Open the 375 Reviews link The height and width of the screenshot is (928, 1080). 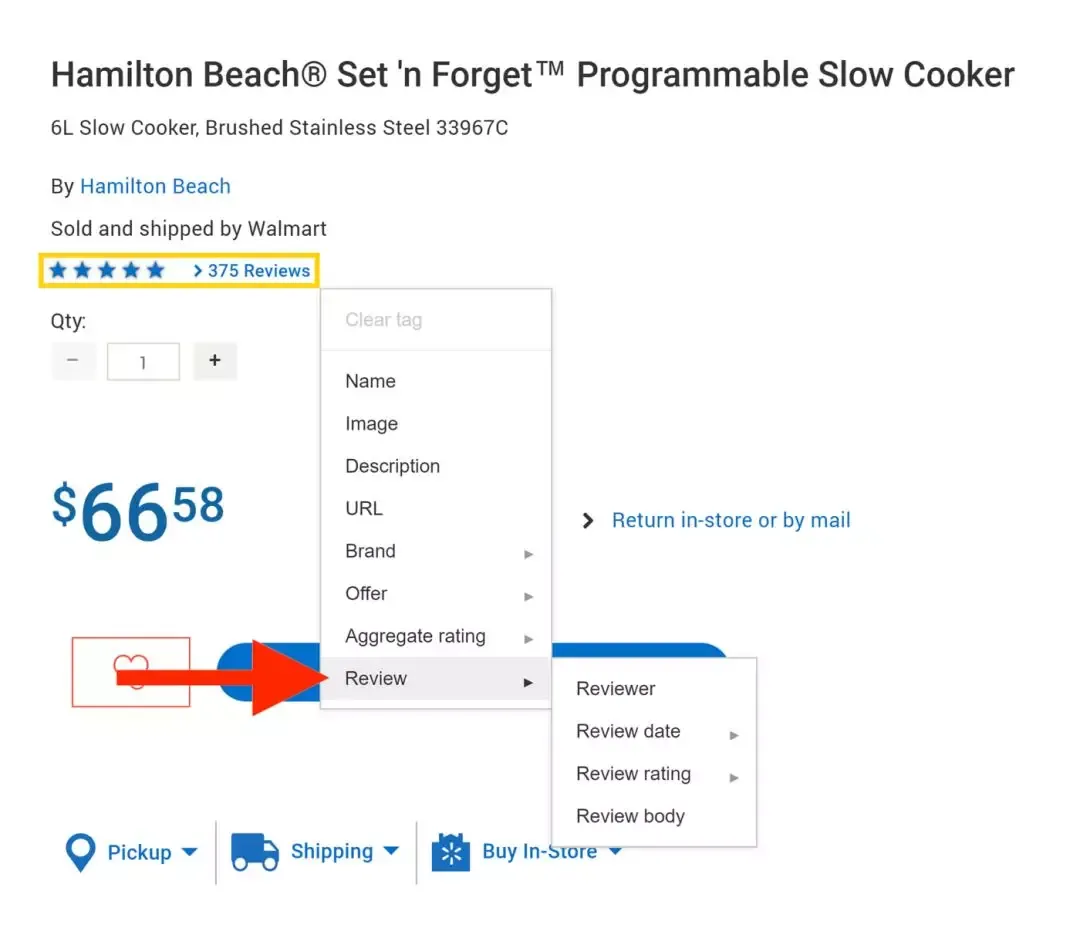tap(258, 270)
